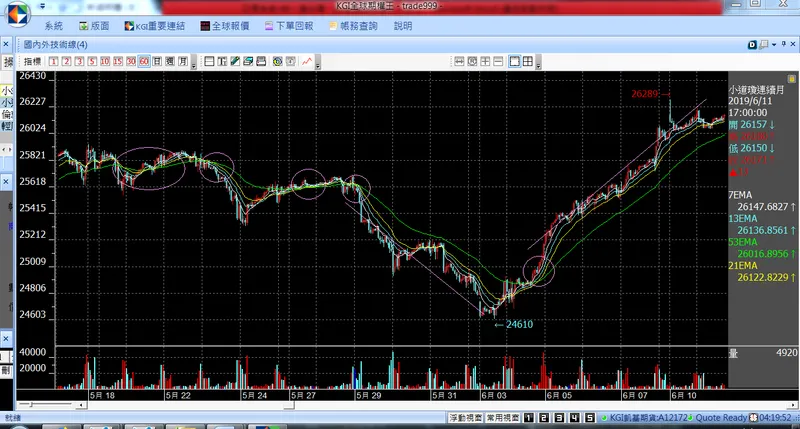This screenshot has height=429, width=800.
Task: Click the 7EMA indicator label
Action: coord(740,195)
